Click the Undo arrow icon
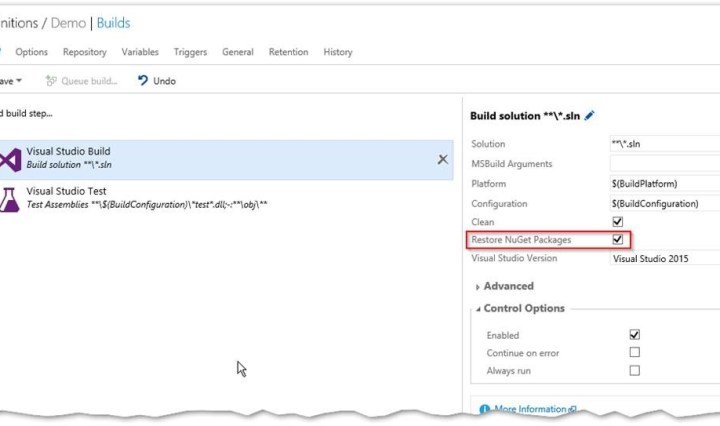The height and width of the screenshot is (426, 720). (x=144, y=81)
